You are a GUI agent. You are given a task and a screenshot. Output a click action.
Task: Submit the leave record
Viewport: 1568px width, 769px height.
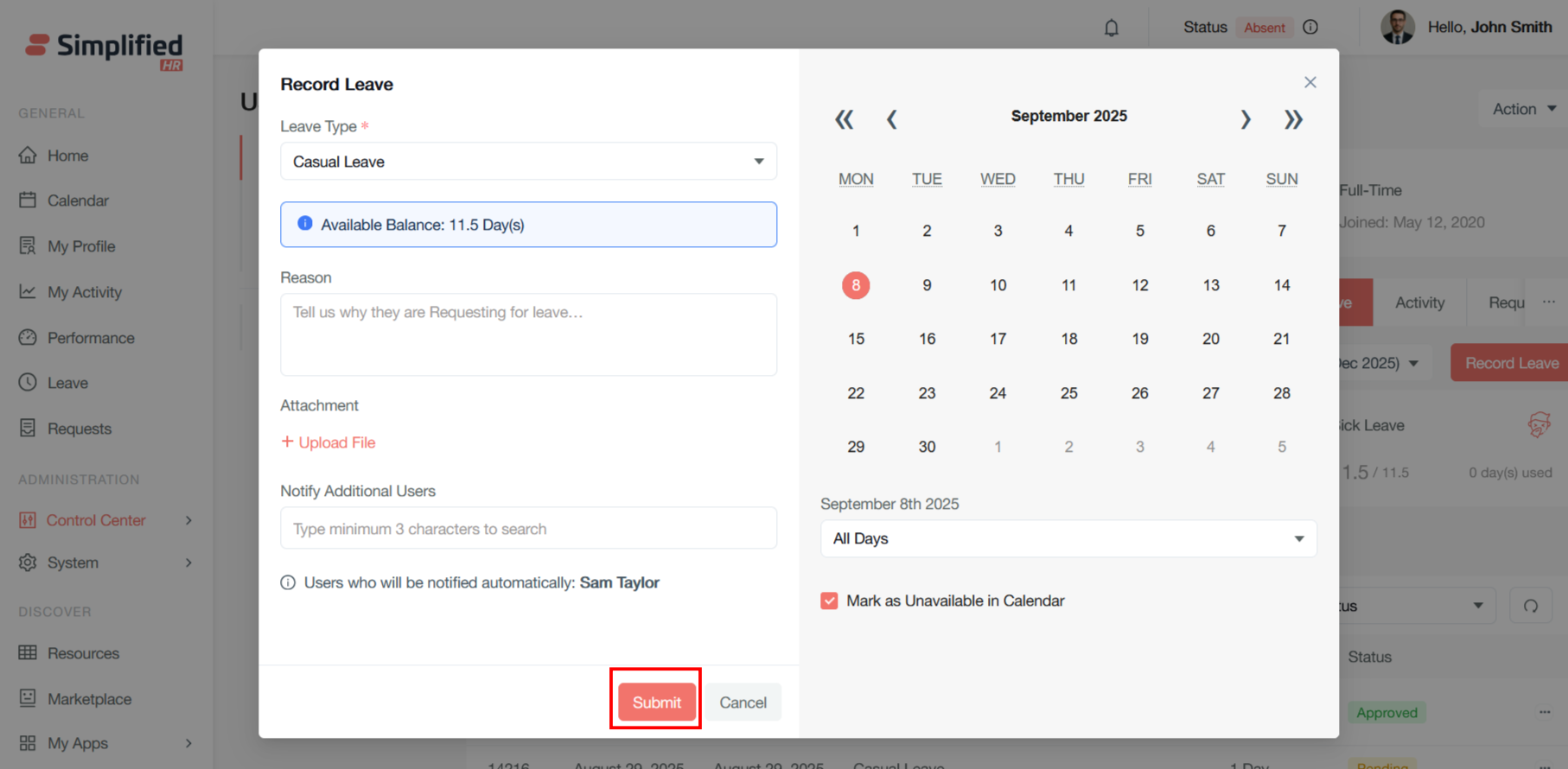click(x=656, y=702)
